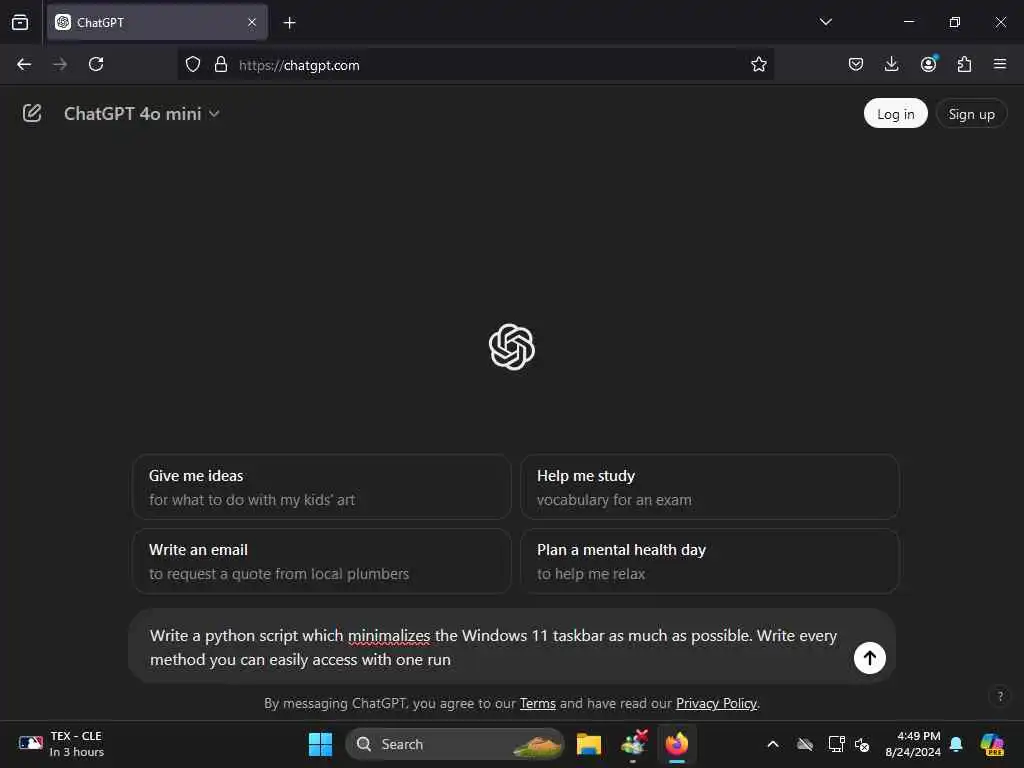Open the ChatGPT 4o mini model dropdown
Image resolution: width=1024 pixels, height=768 pixels.
click(141, 114)
